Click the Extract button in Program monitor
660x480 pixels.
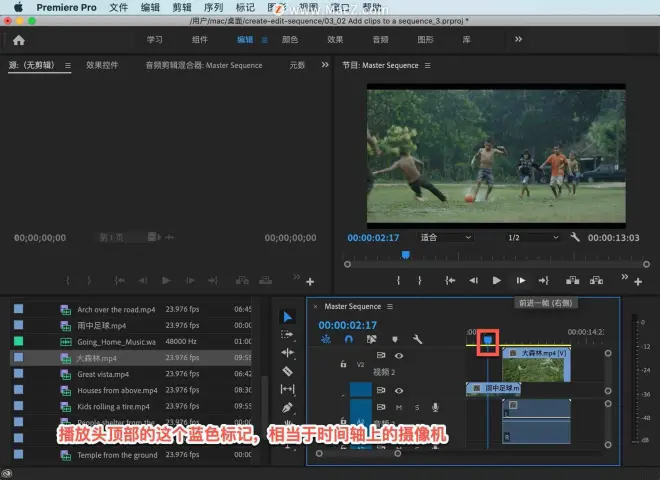click(x=596, y=280)
